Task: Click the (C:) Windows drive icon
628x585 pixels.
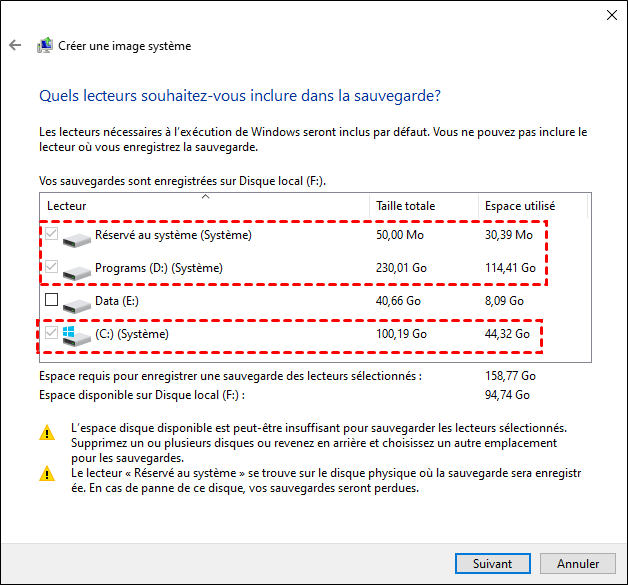Action: point(76,336)
